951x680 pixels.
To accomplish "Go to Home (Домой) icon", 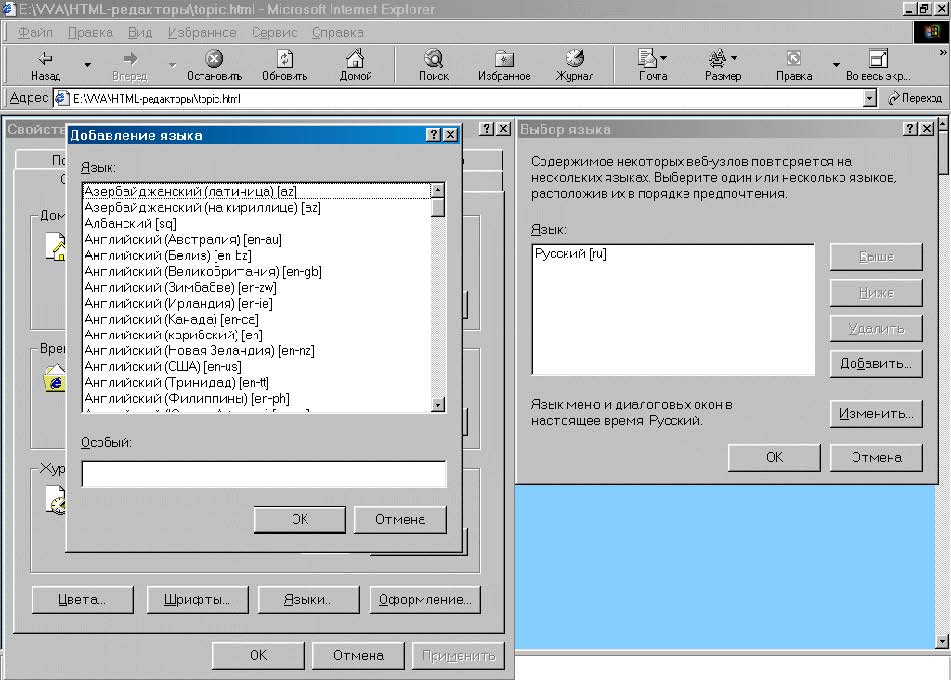I will (x=355, y=59).
